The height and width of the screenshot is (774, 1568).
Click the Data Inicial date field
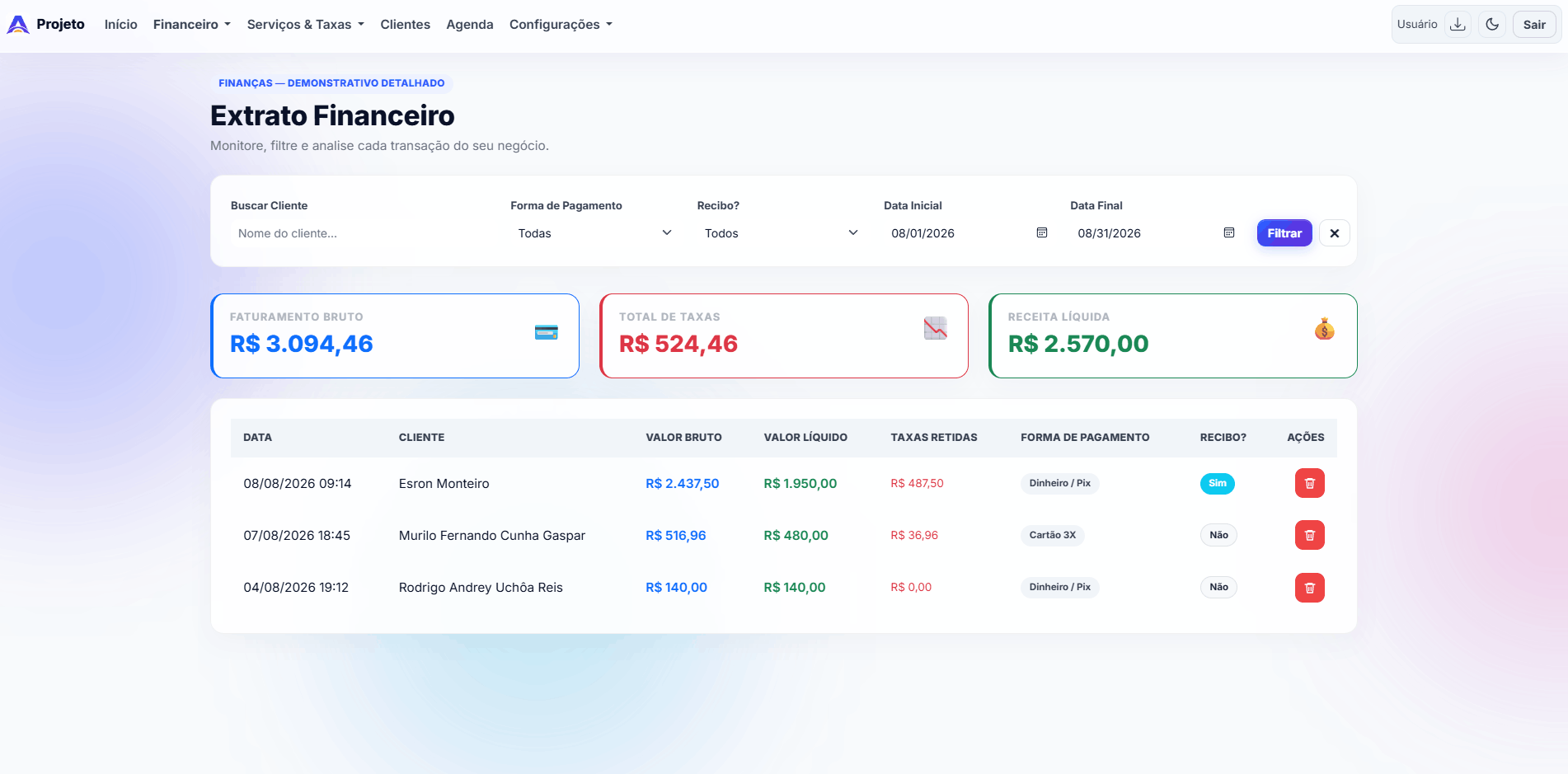coord(968,233)
